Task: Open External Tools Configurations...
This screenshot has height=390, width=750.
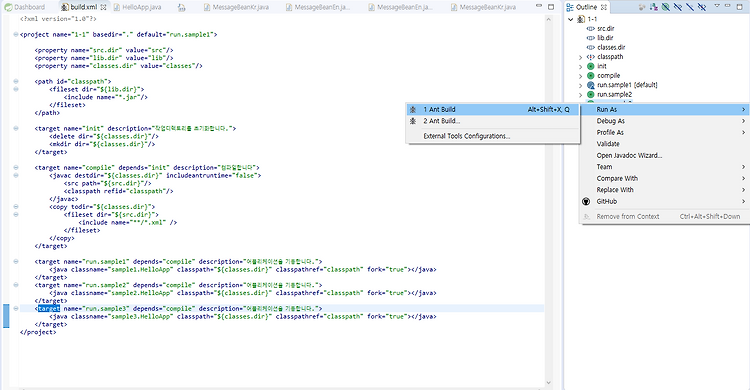Action: pyautogui.click(x=493, y=136)
